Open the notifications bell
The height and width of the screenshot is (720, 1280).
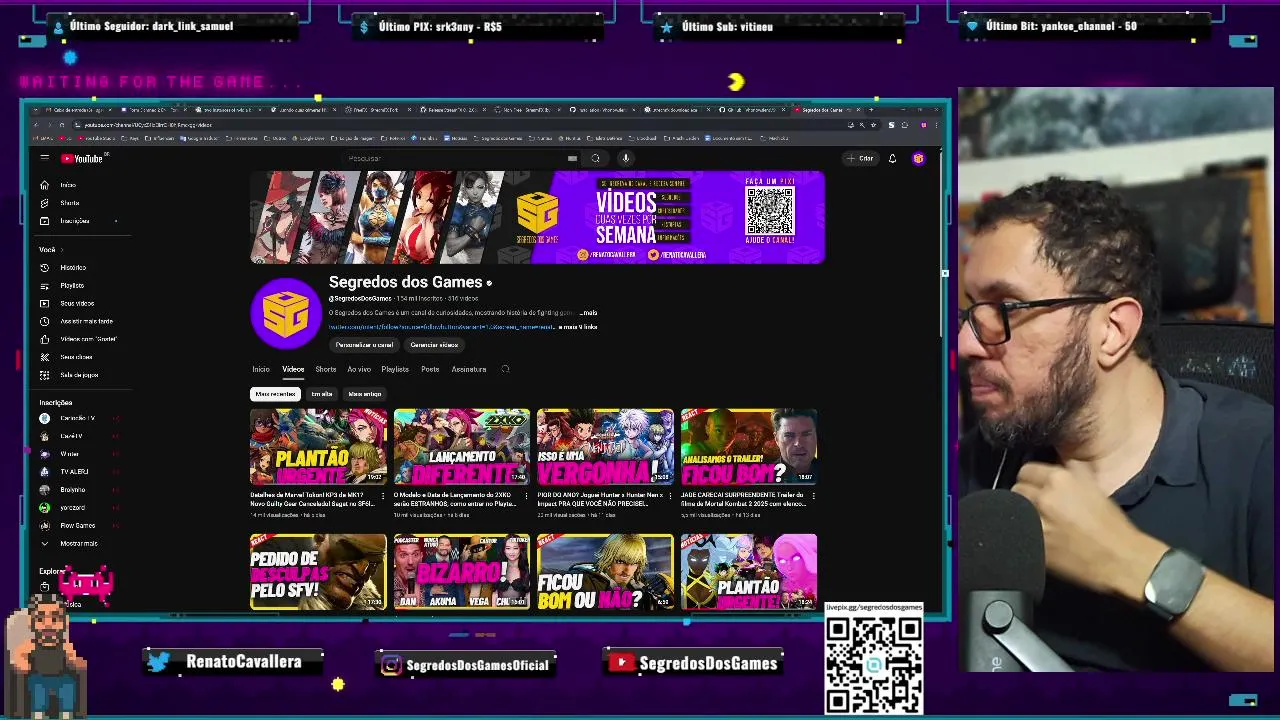click(x=892, y=158)
